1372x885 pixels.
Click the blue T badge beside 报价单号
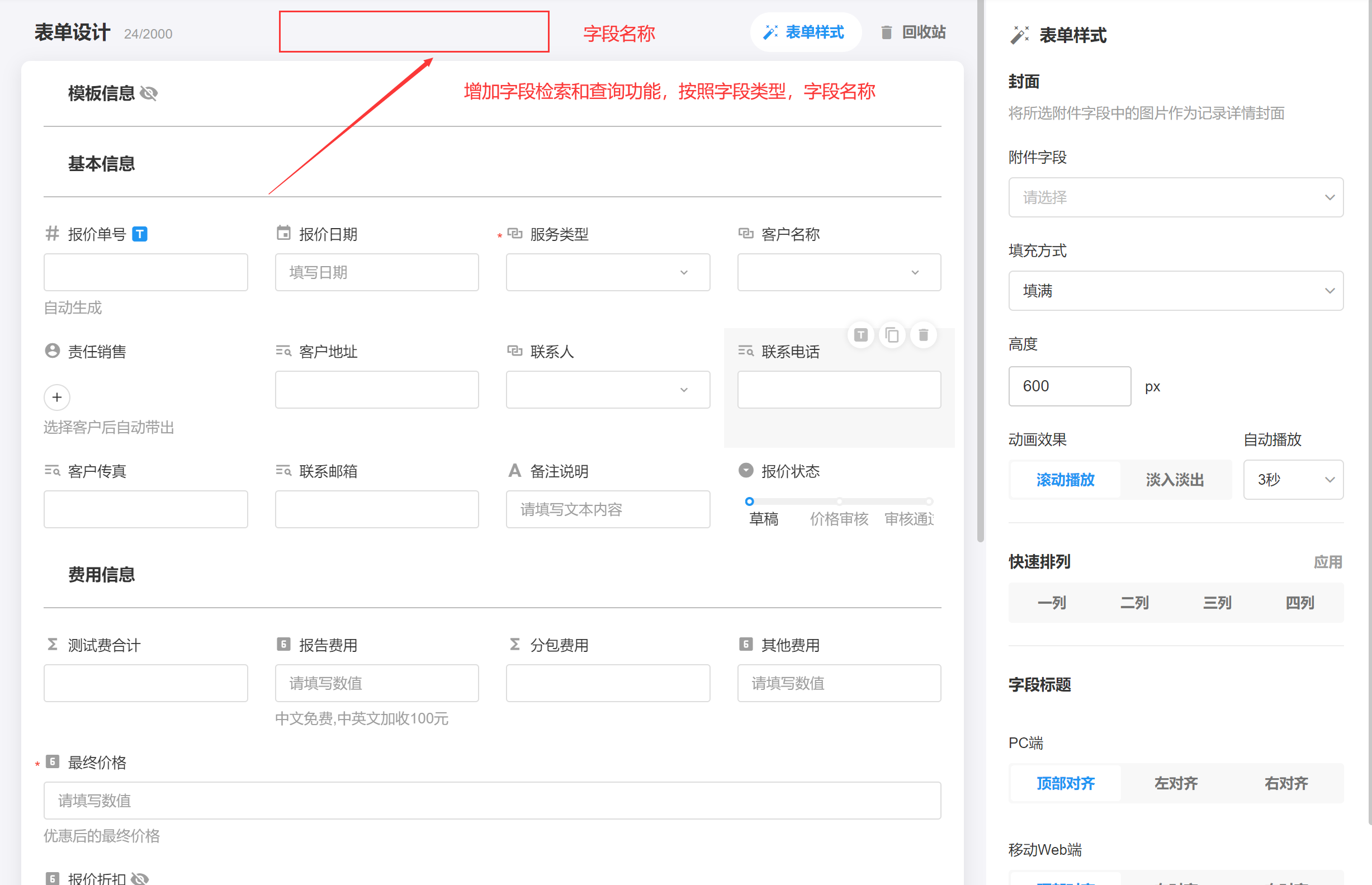click(x=140, y=234)
